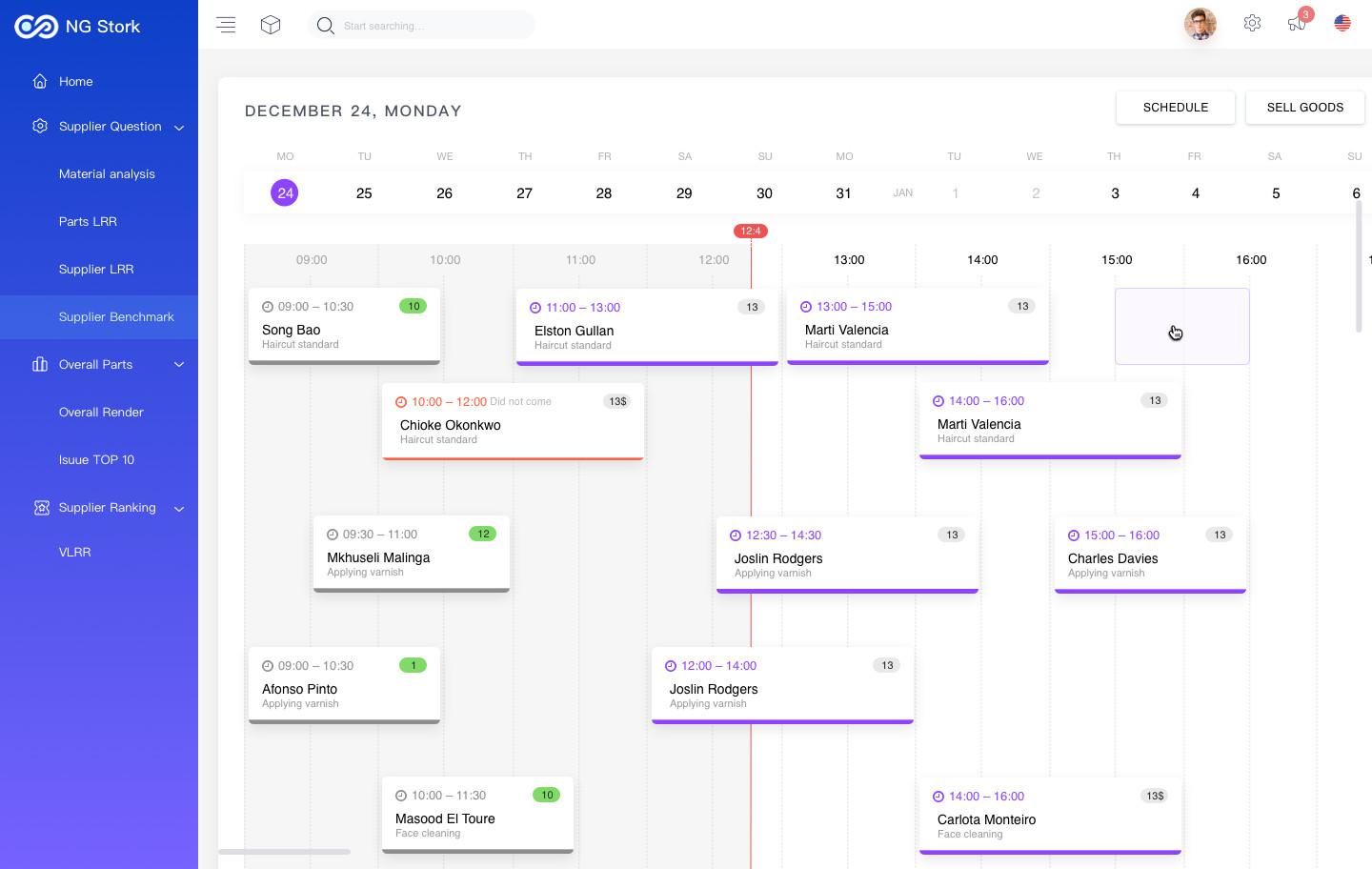
Task: Open notifications megaphone icon
Action: 1296,23
